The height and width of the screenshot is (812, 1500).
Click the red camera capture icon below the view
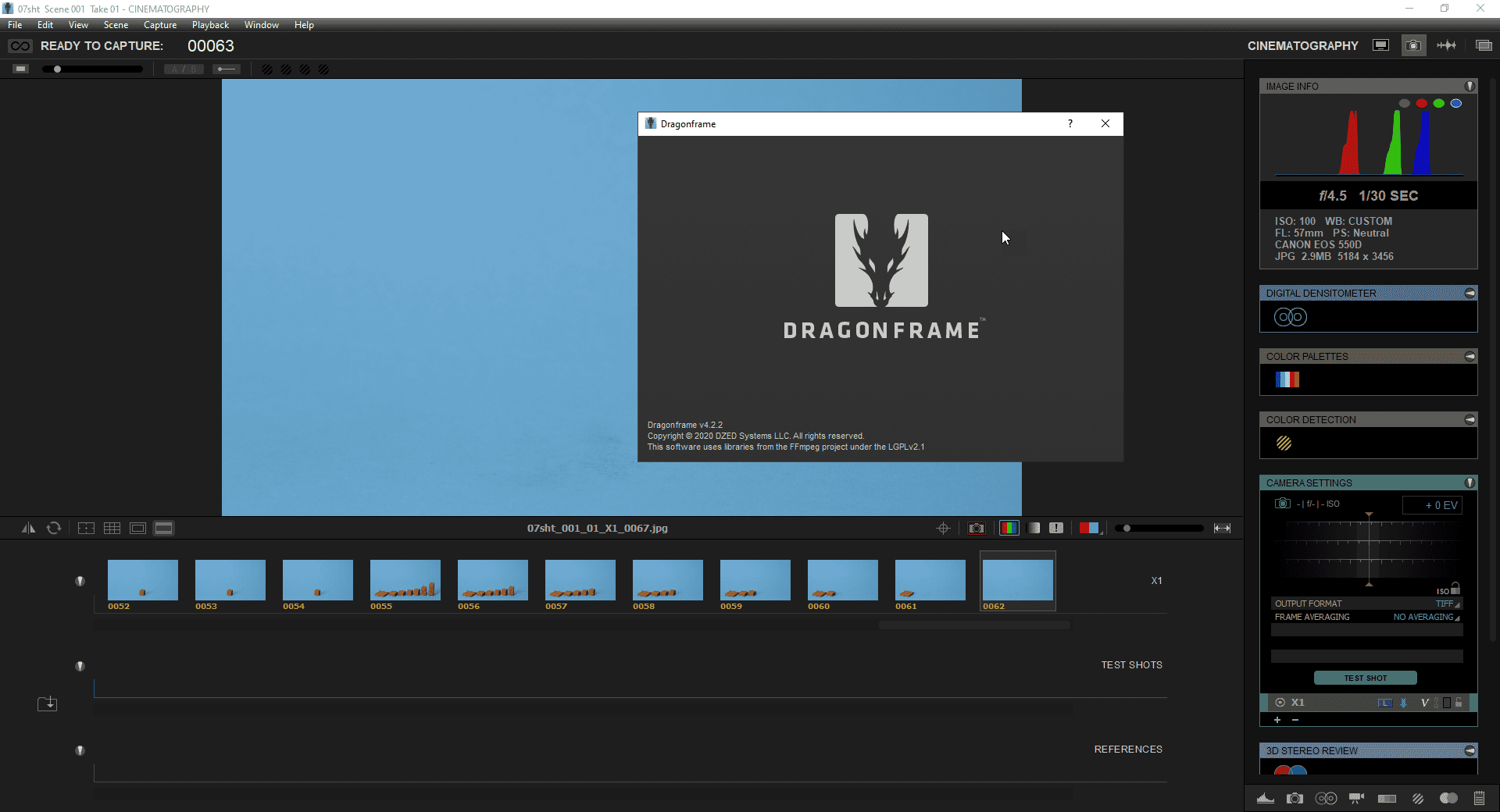[977, 529]
